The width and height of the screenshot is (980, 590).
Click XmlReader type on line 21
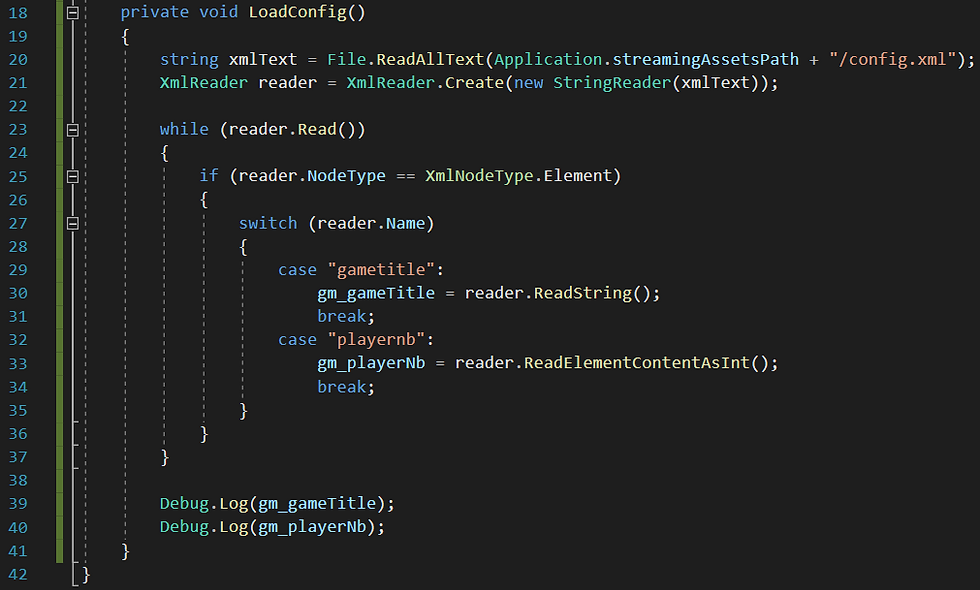tap(204, 82)
